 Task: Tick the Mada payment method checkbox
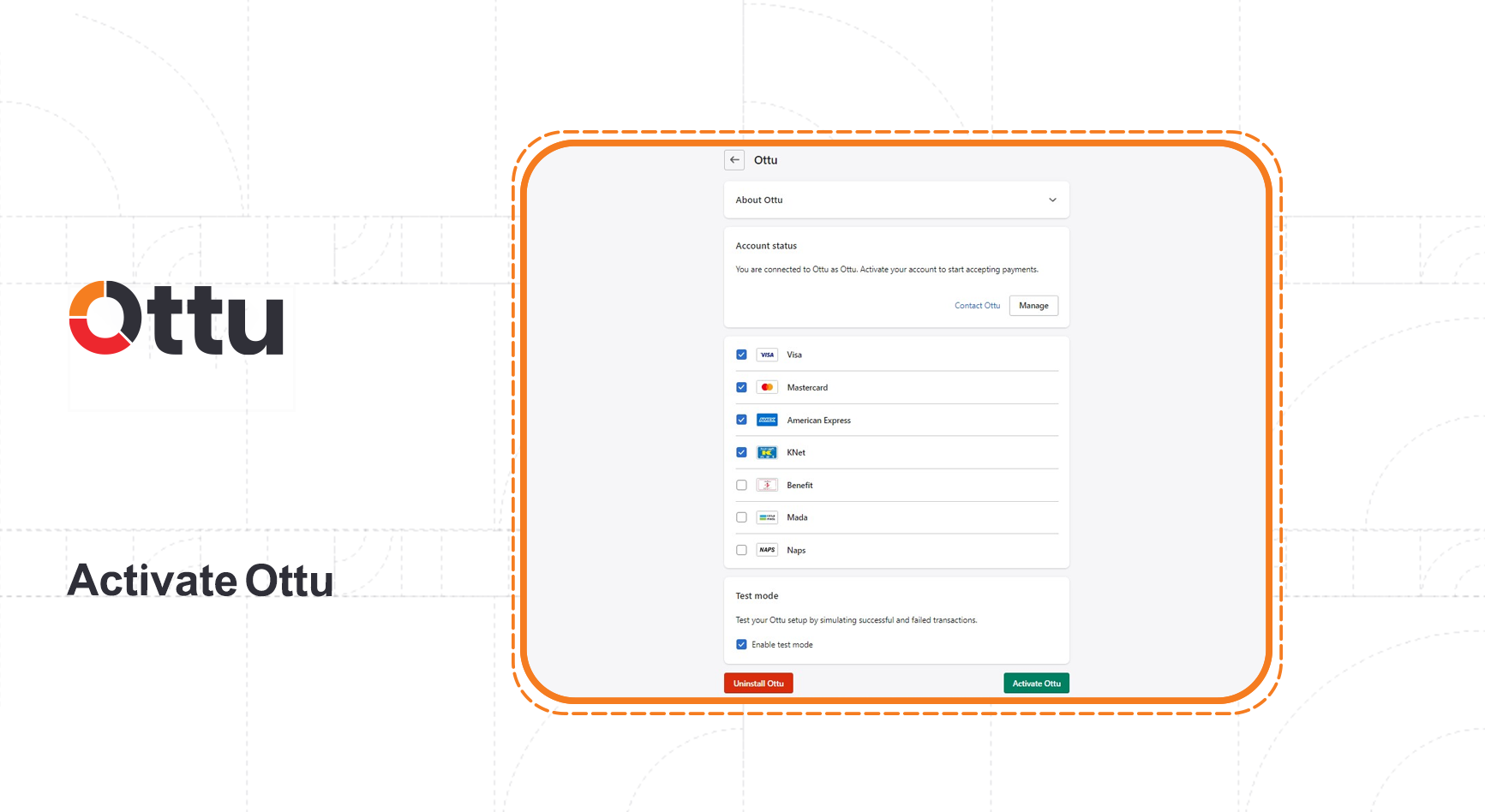741,517
